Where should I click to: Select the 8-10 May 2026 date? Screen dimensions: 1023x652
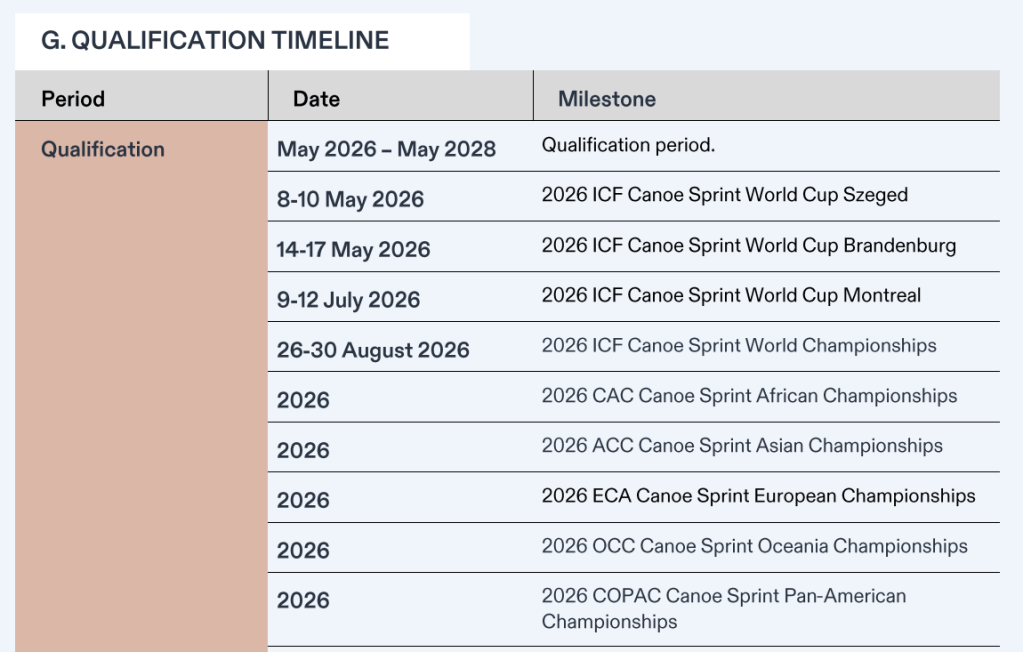pyautogui.click(x=350, y=200)
